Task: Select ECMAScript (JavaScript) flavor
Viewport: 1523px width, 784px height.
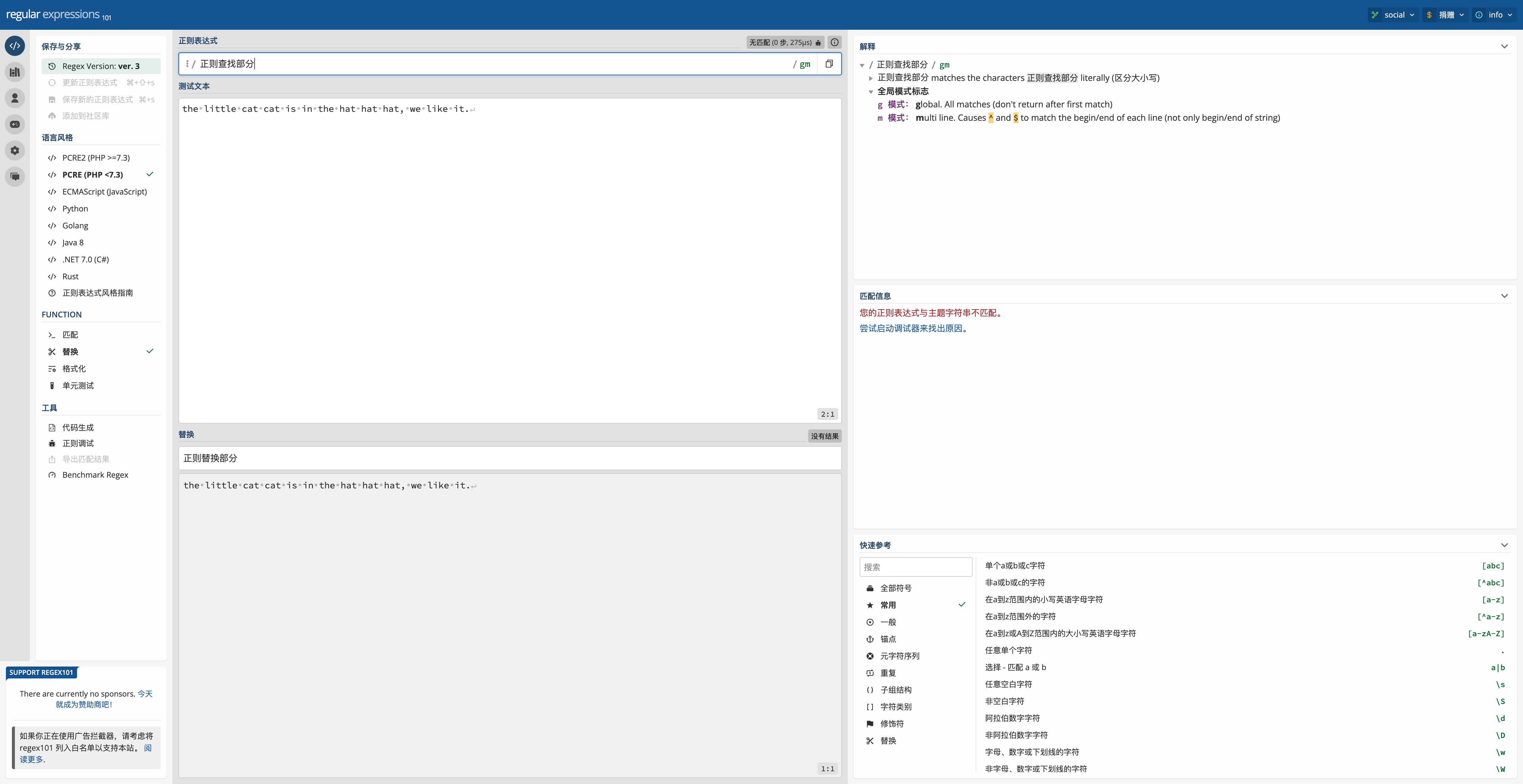Action: pyautogui.click(x=101, y=192)
